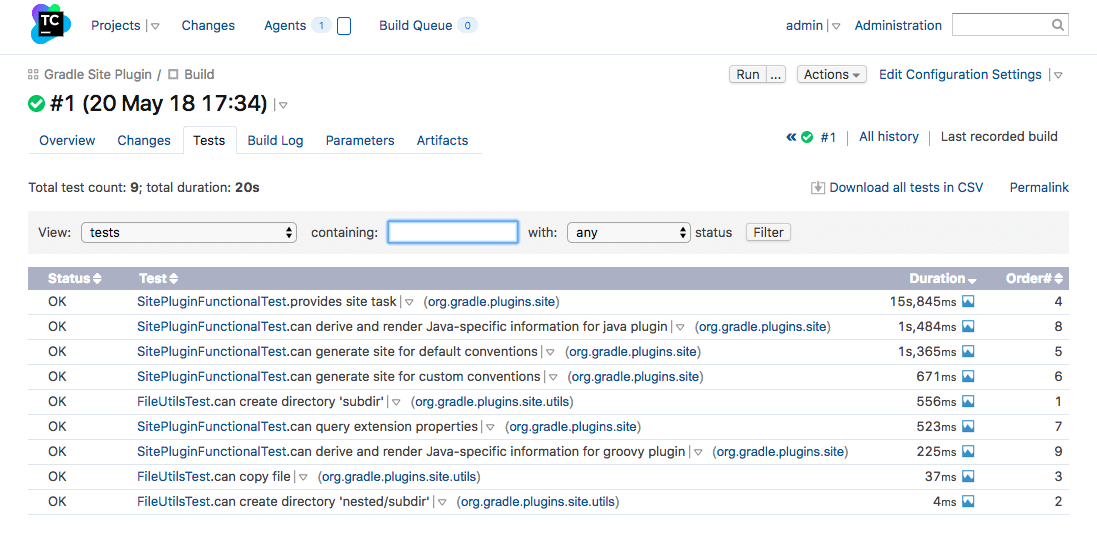
Task: Expand the Projects menu arrow
Action: (154, 27)
